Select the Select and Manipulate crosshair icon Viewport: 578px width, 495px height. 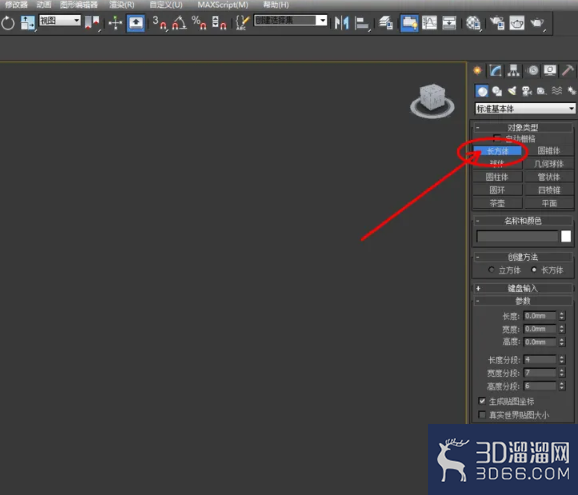[x=115, y=23]
